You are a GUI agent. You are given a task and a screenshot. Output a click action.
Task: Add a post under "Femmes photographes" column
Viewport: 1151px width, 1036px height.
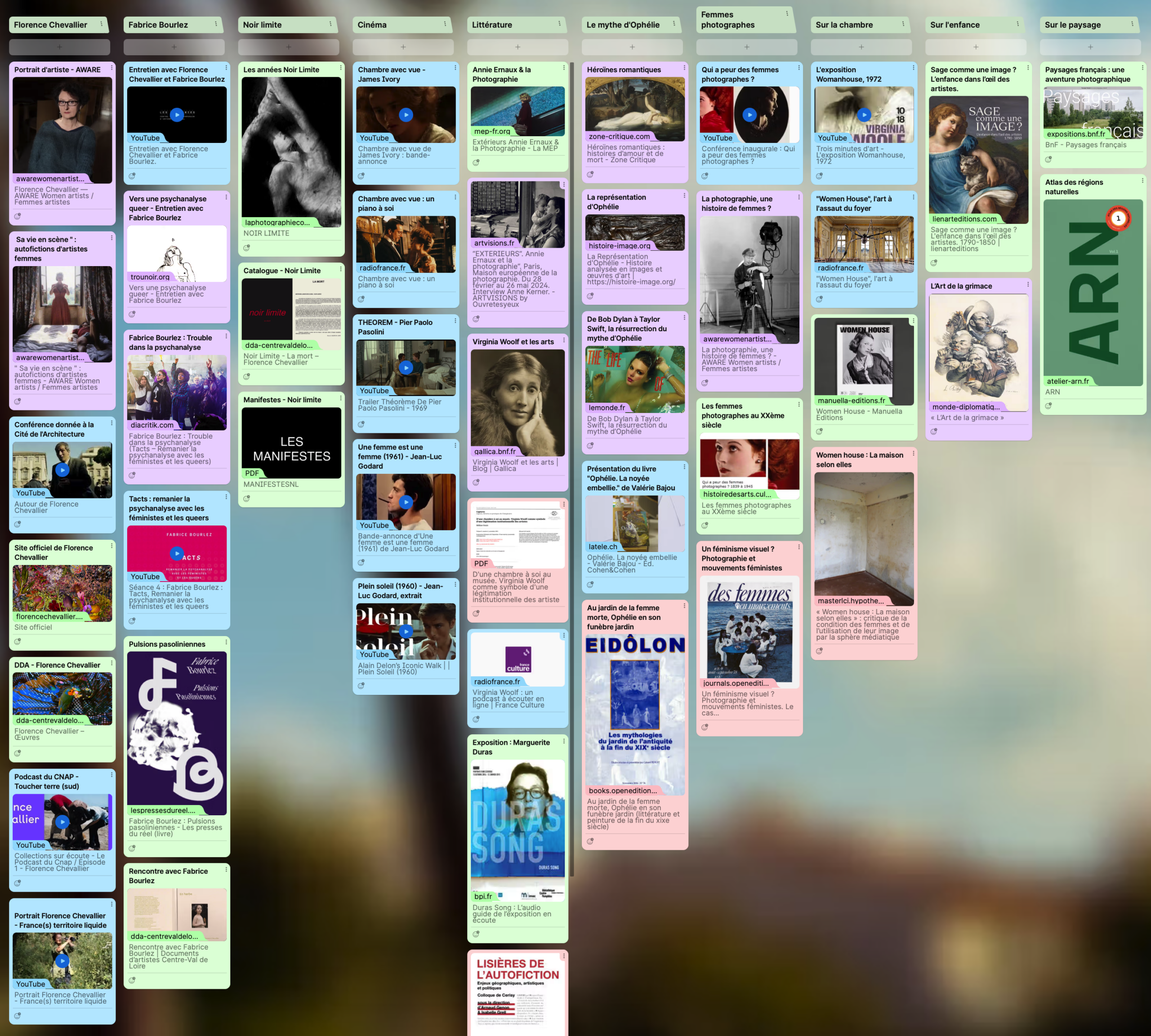pos(747,47)
